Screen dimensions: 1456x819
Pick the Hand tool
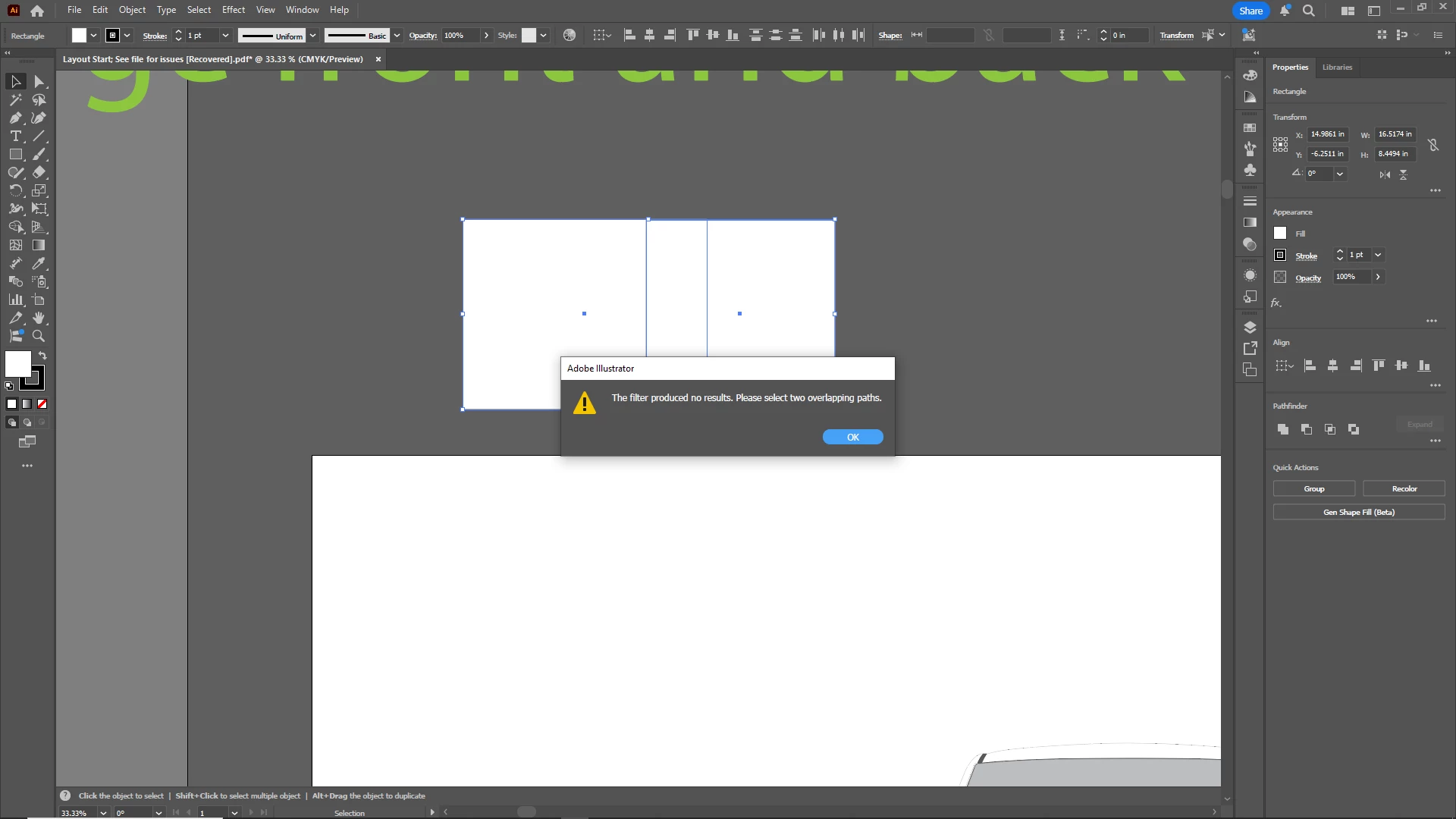click(39, 318)
